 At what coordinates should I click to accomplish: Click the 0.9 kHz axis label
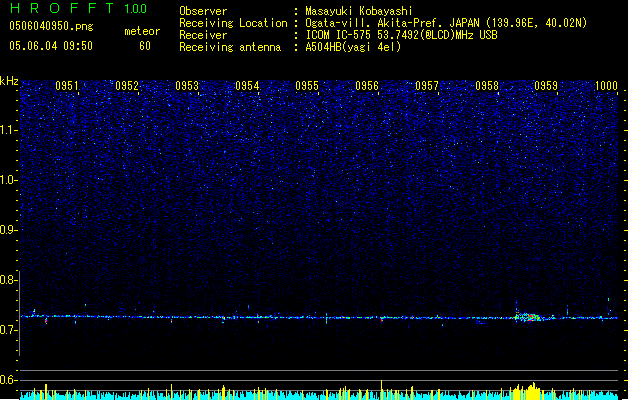coord(9,230)
